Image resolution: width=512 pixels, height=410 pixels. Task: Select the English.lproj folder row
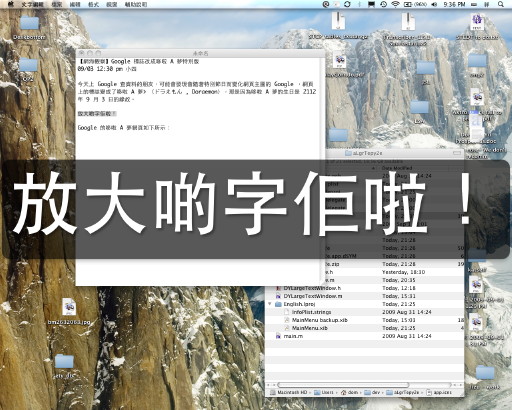coord(365,304)
